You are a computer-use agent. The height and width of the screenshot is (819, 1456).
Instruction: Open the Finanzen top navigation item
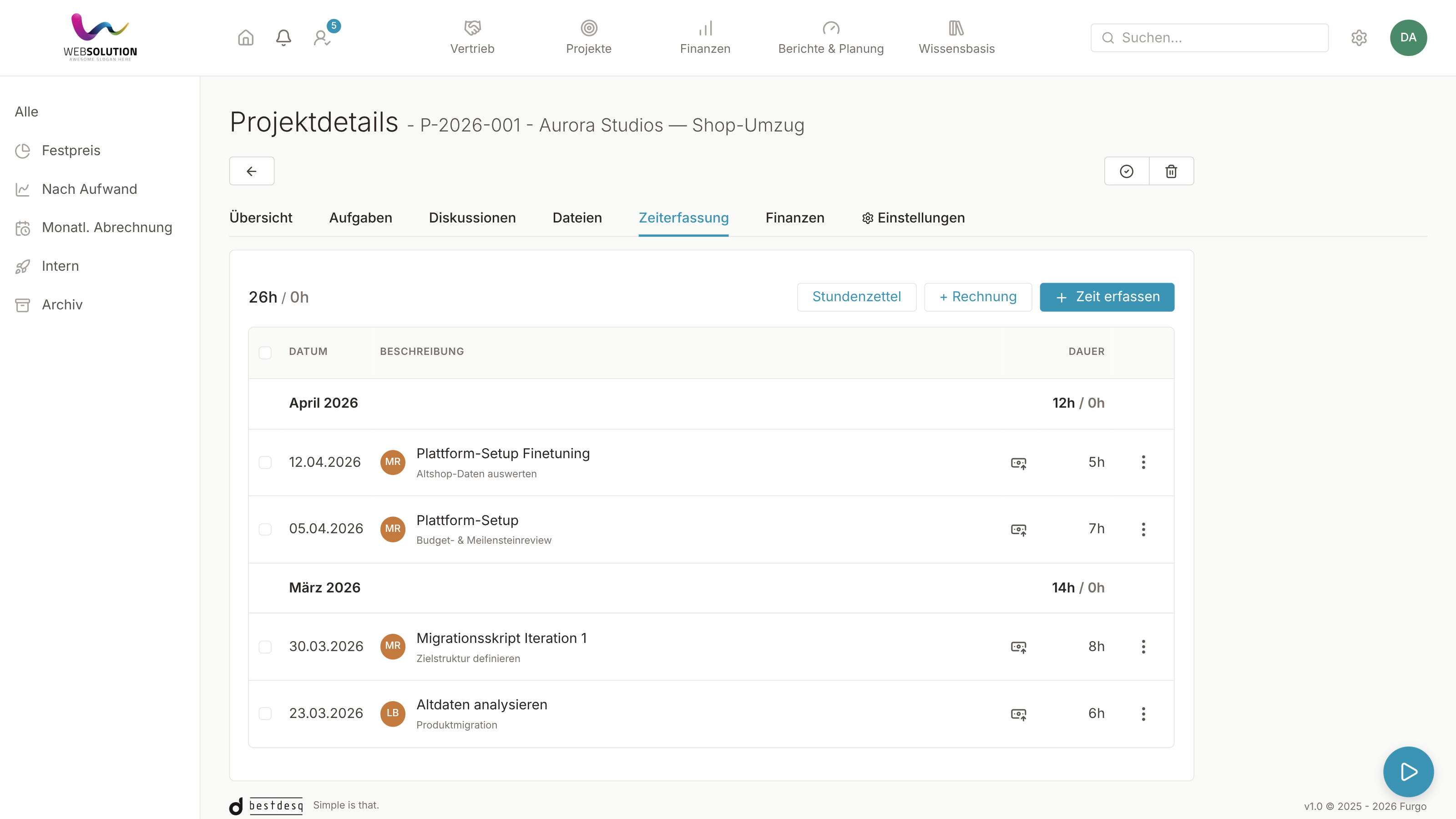[x=705, y=37]
